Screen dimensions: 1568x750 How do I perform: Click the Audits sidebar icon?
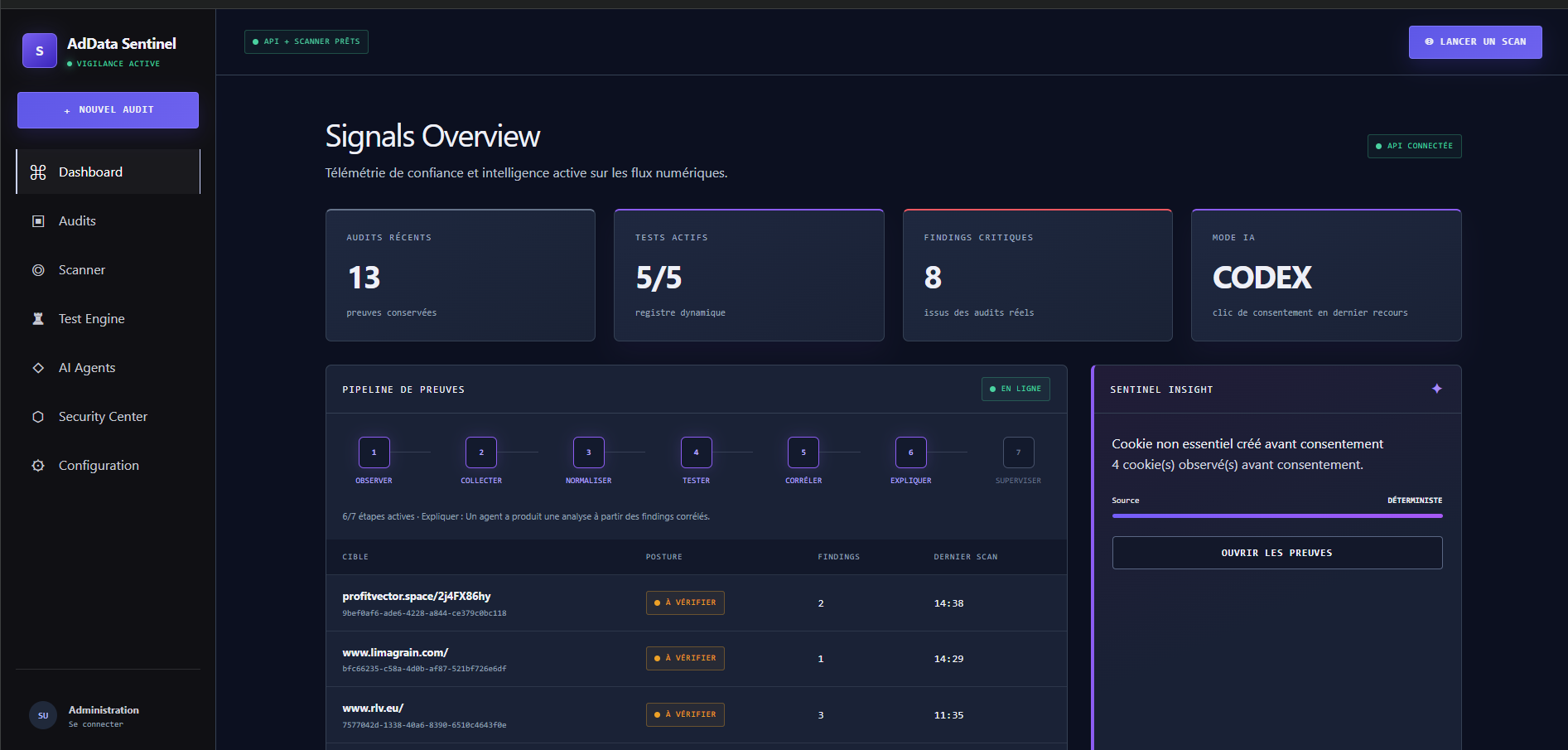[38, 221]
